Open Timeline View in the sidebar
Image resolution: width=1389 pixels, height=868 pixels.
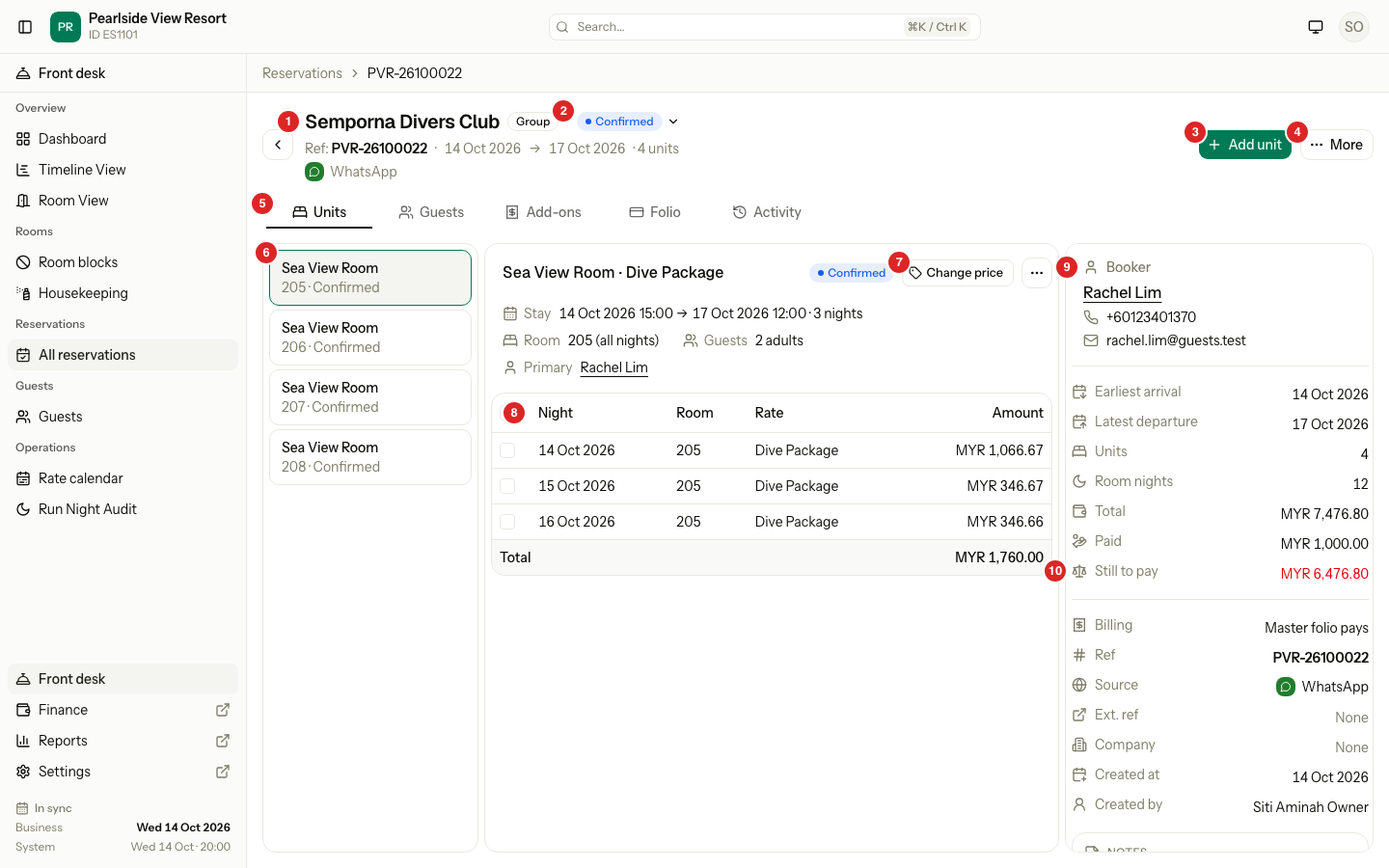click(x=123, y=170)
